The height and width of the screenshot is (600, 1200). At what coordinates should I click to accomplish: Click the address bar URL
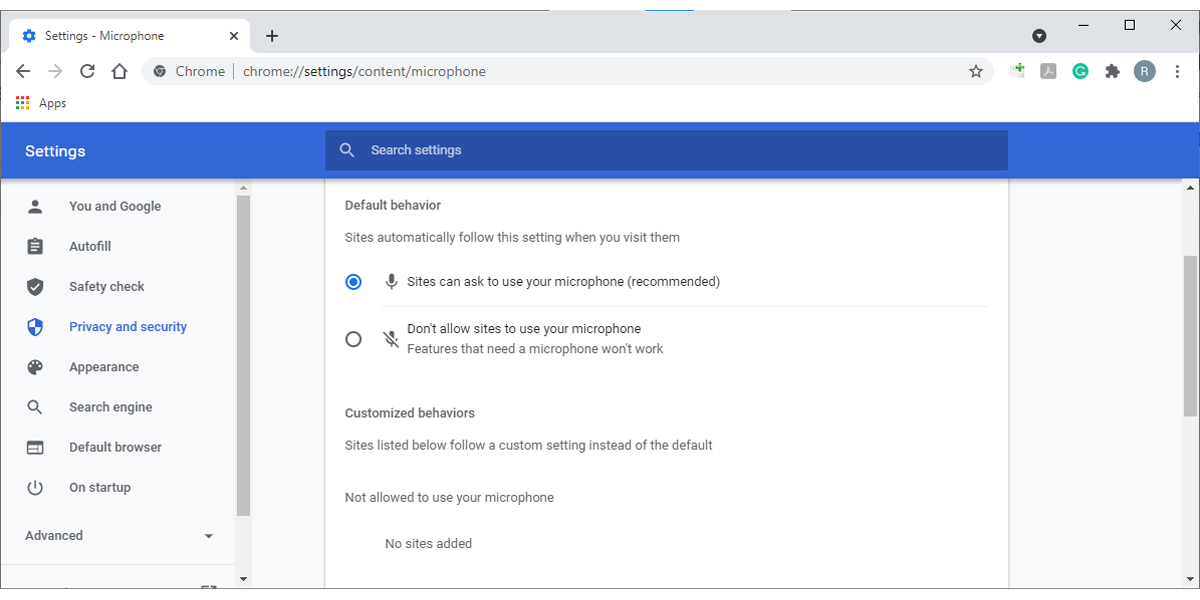pyautogui.click(x=365, y=71)
